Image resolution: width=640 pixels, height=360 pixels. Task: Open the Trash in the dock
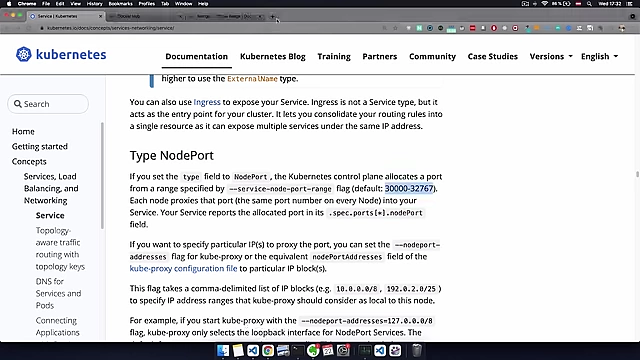click(417, 351)
